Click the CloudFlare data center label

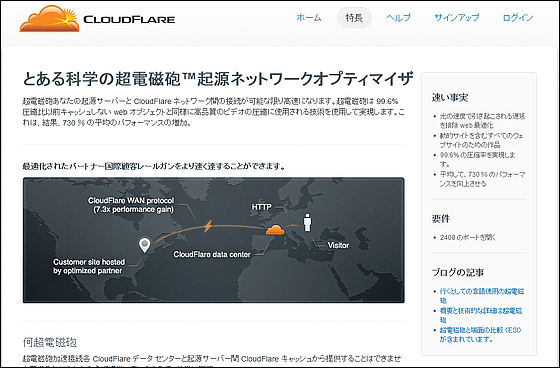click(212, 254)
